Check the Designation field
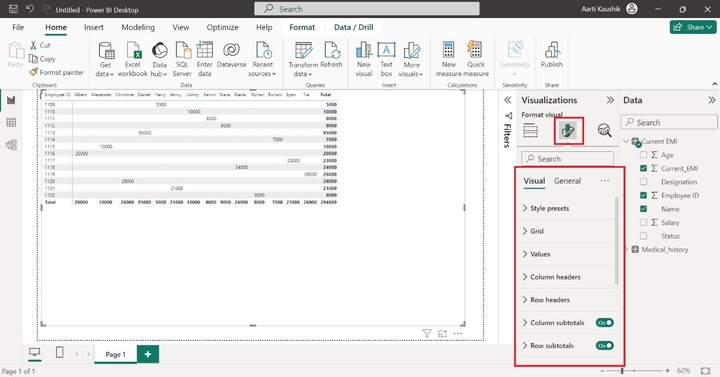Viewport: 720px width, 377px height. (643, 182)
